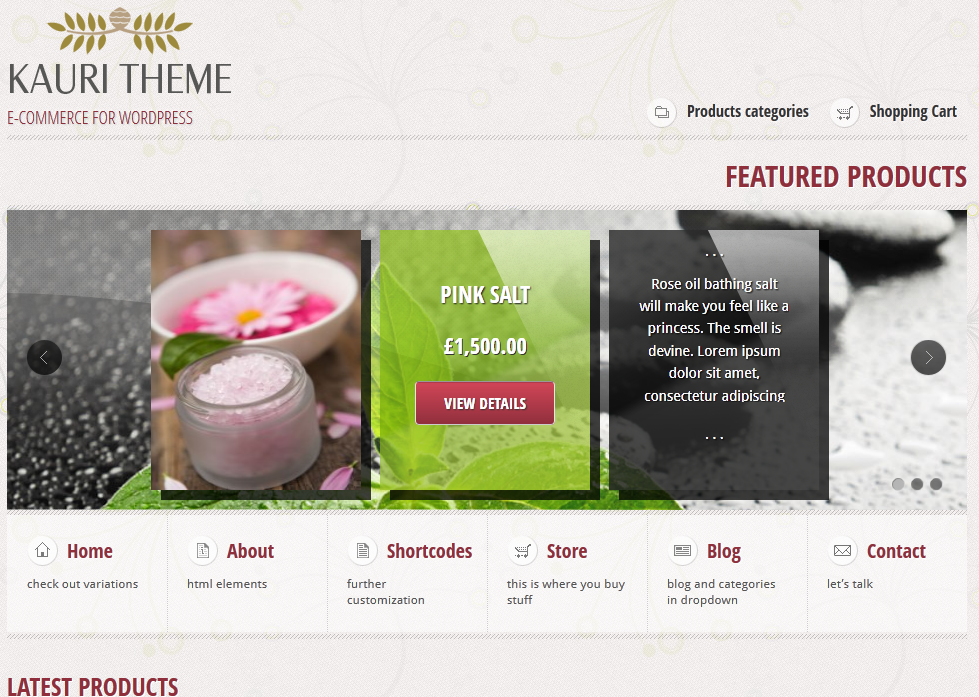Screen dimensions: 979x697
Task: Open the Products categories dropdown
Action: tap(747, 112)
